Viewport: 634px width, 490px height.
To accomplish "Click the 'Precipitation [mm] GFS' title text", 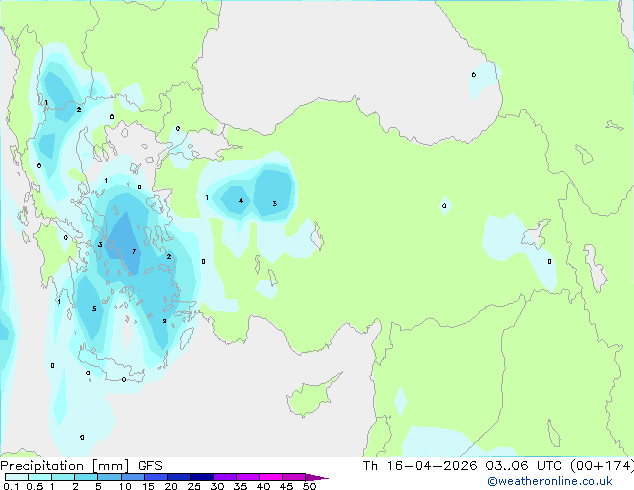I will 81,466.
